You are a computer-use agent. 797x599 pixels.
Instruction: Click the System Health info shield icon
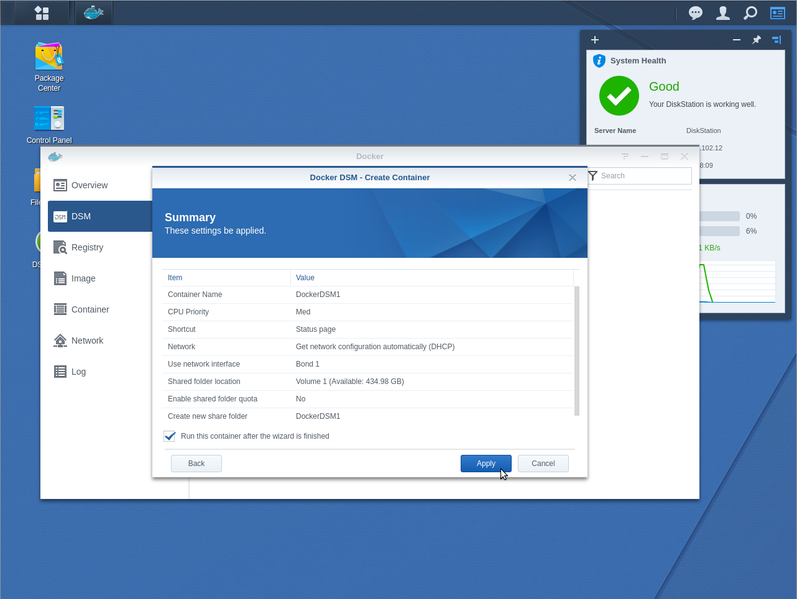(599, 61)
